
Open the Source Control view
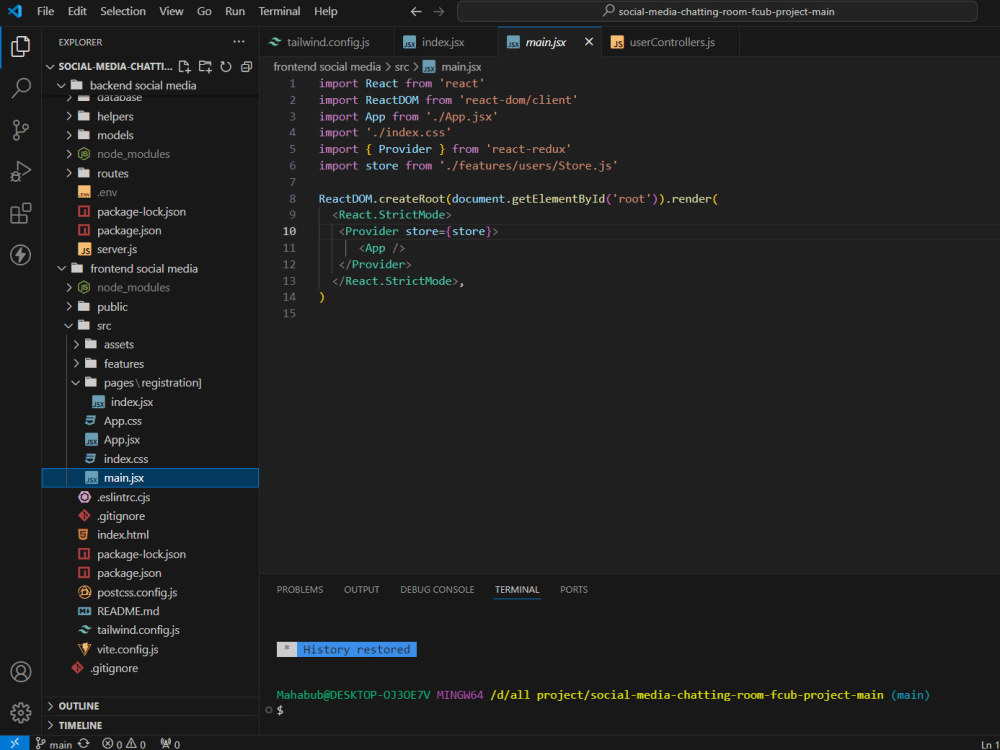click(20, 130)
